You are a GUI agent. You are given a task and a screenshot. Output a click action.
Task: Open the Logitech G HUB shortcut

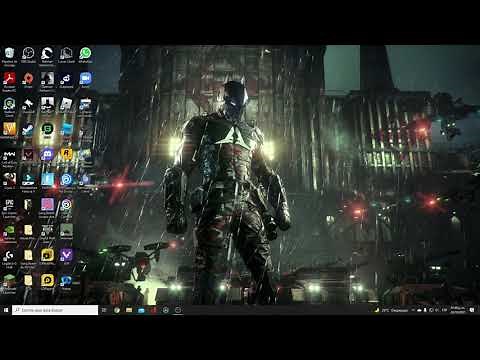click(x=9, y=259)
